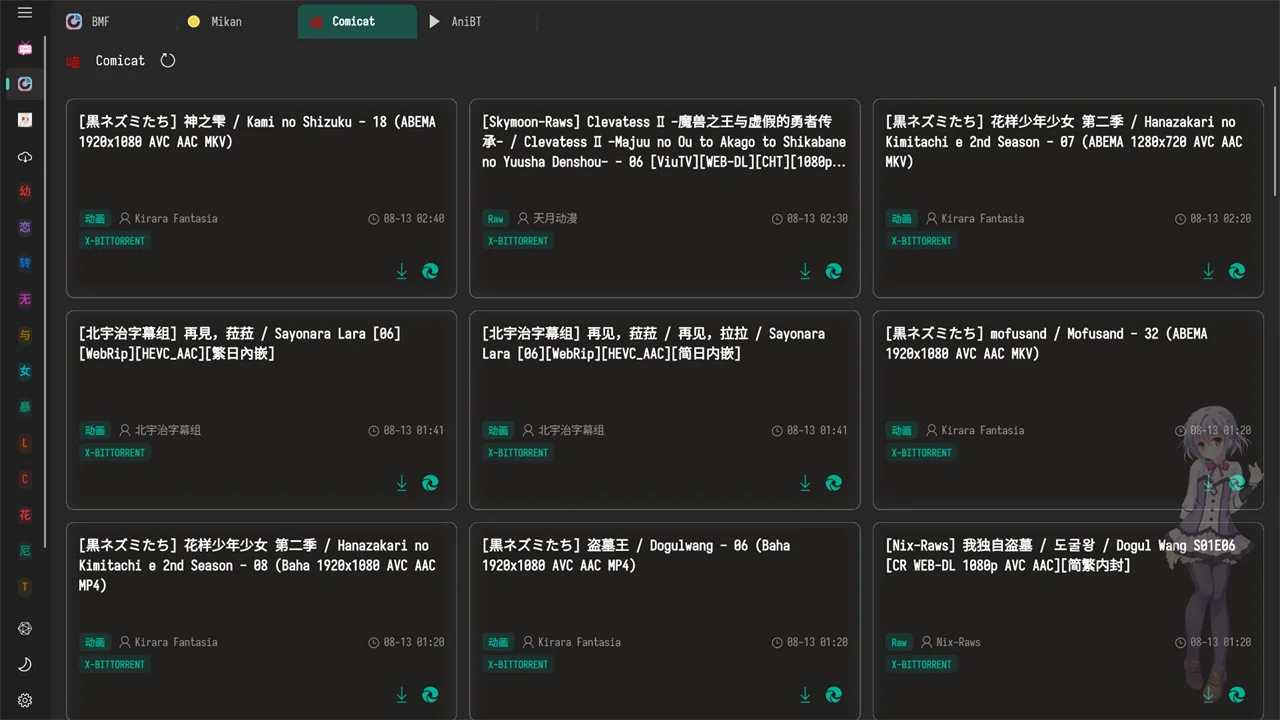Select the 转 sidebar shortcut

click(x=25, y=263)
